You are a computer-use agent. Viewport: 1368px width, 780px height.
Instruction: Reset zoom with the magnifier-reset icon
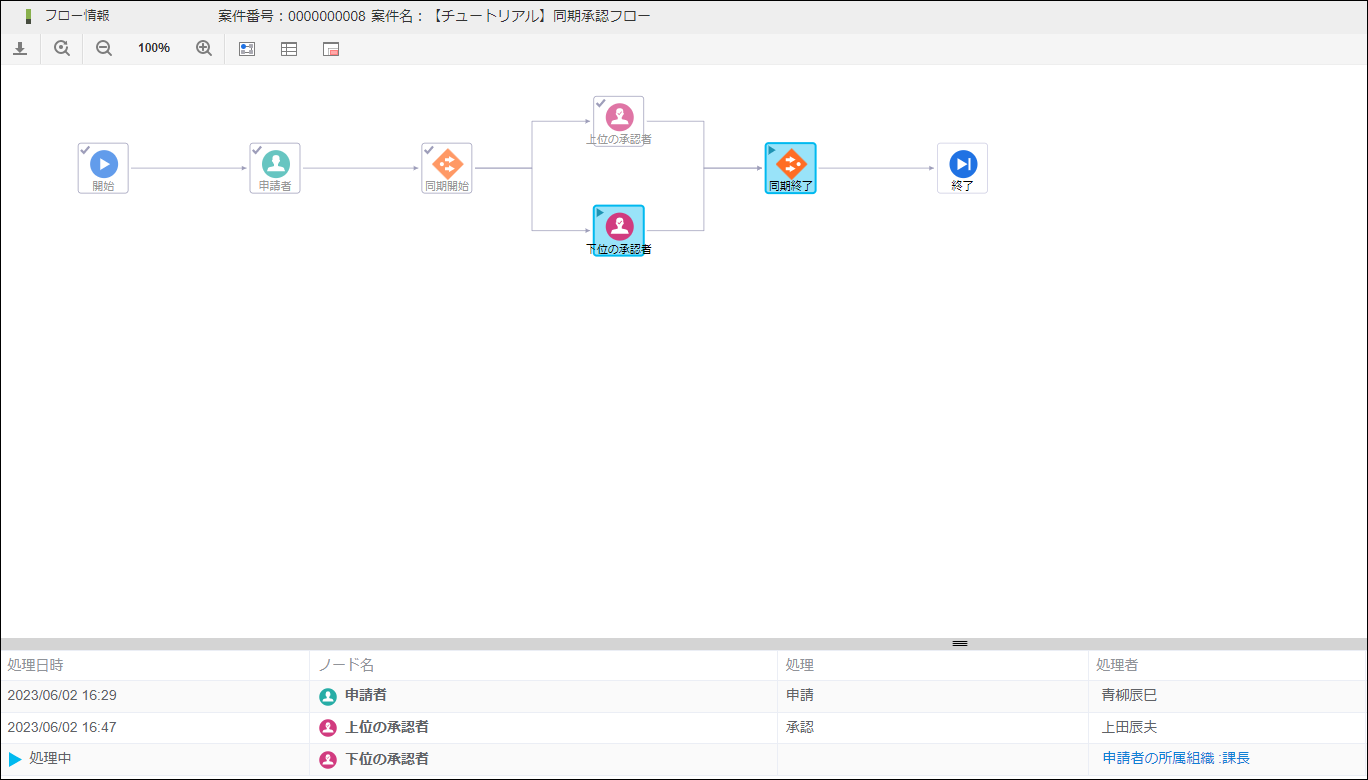pyautogui.click(x=62, y=48)
